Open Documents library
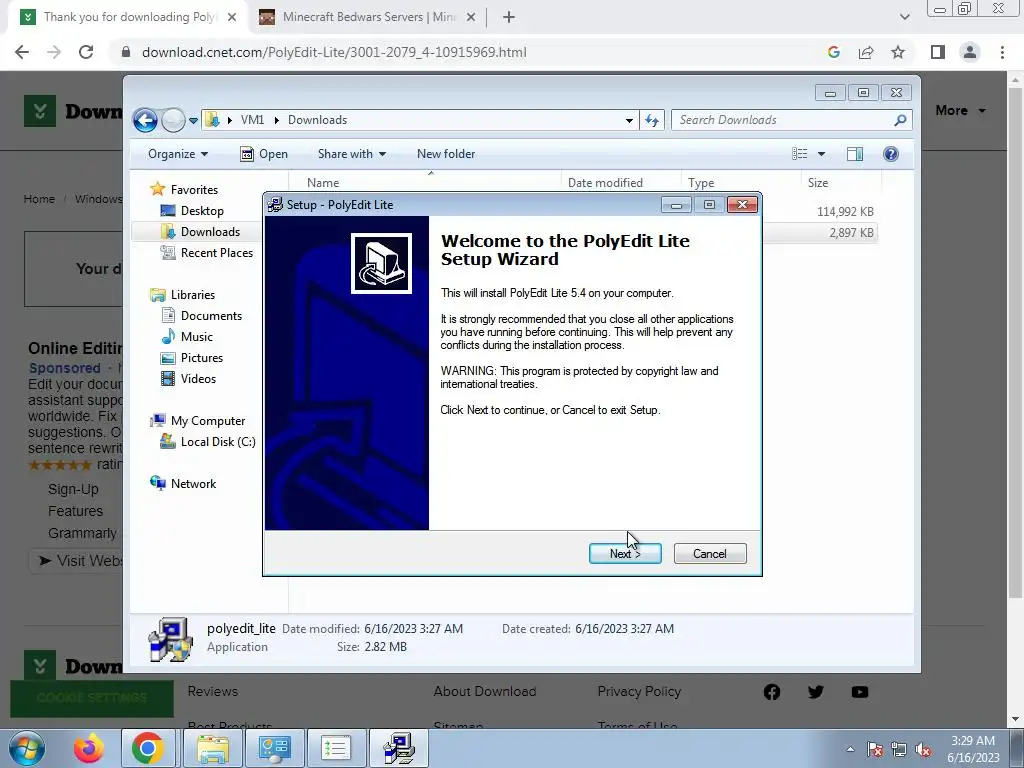Image resolution: width=1024 pixels, height=768 pixels. coord(211,315)
